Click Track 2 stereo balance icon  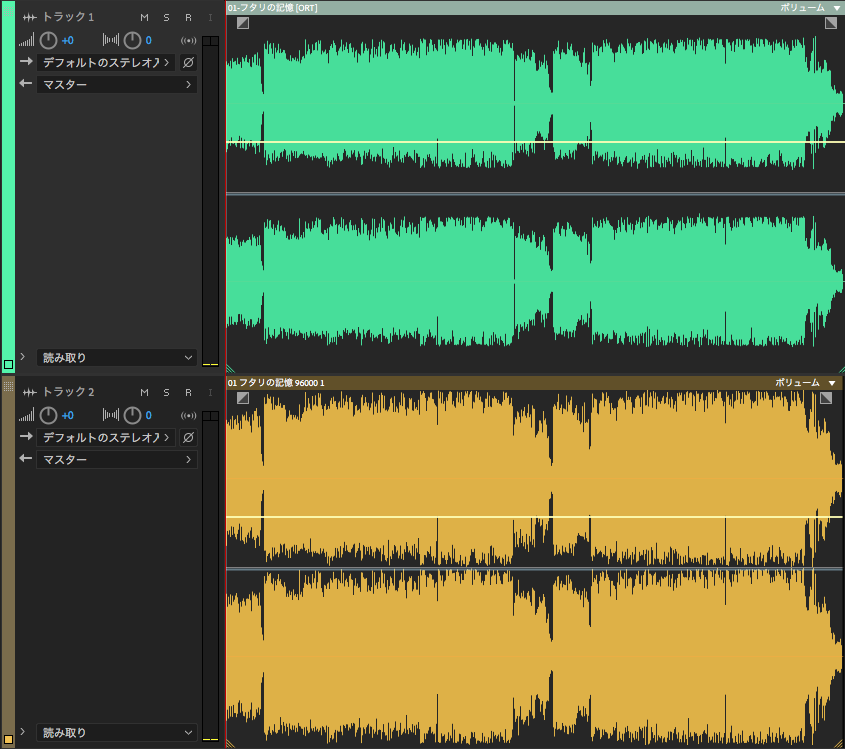point(111,415)
